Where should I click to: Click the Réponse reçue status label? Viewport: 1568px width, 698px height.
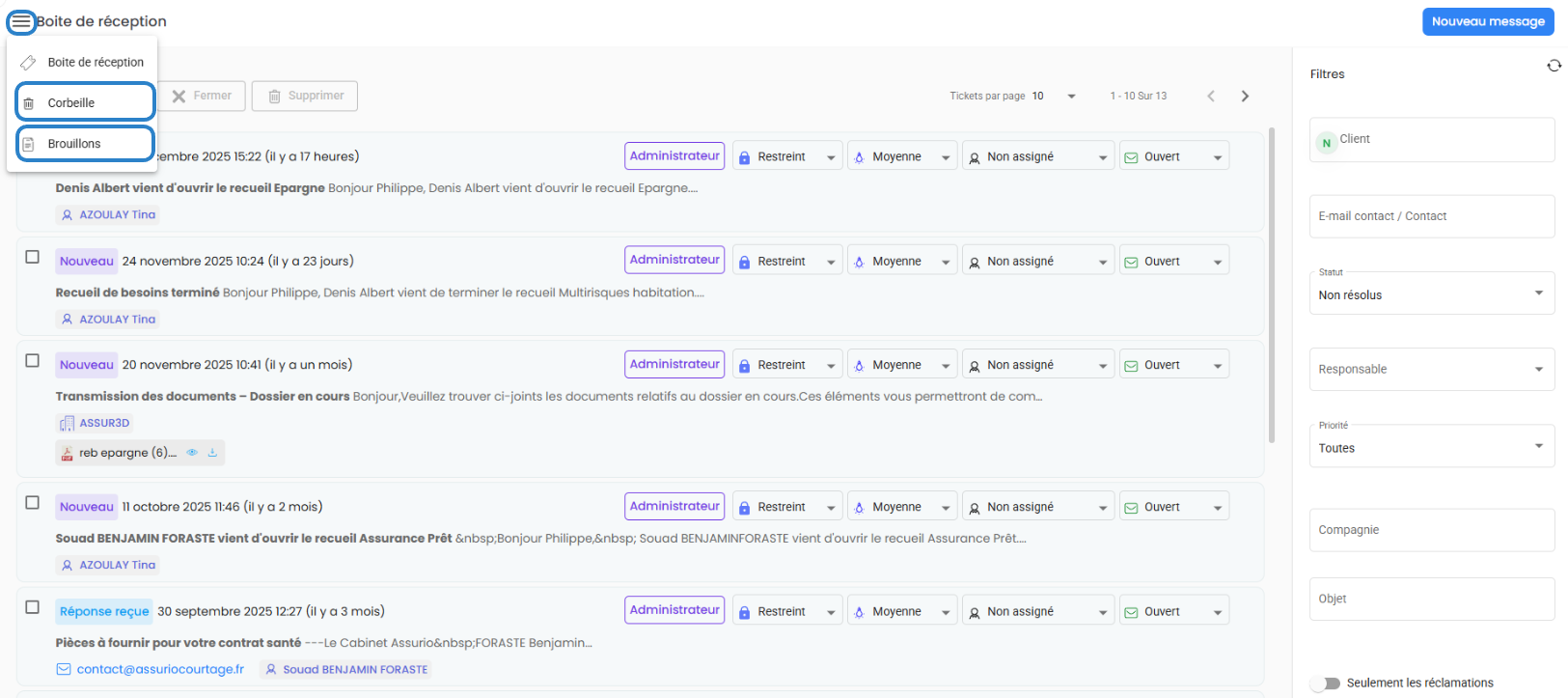(x=104, y=611)
